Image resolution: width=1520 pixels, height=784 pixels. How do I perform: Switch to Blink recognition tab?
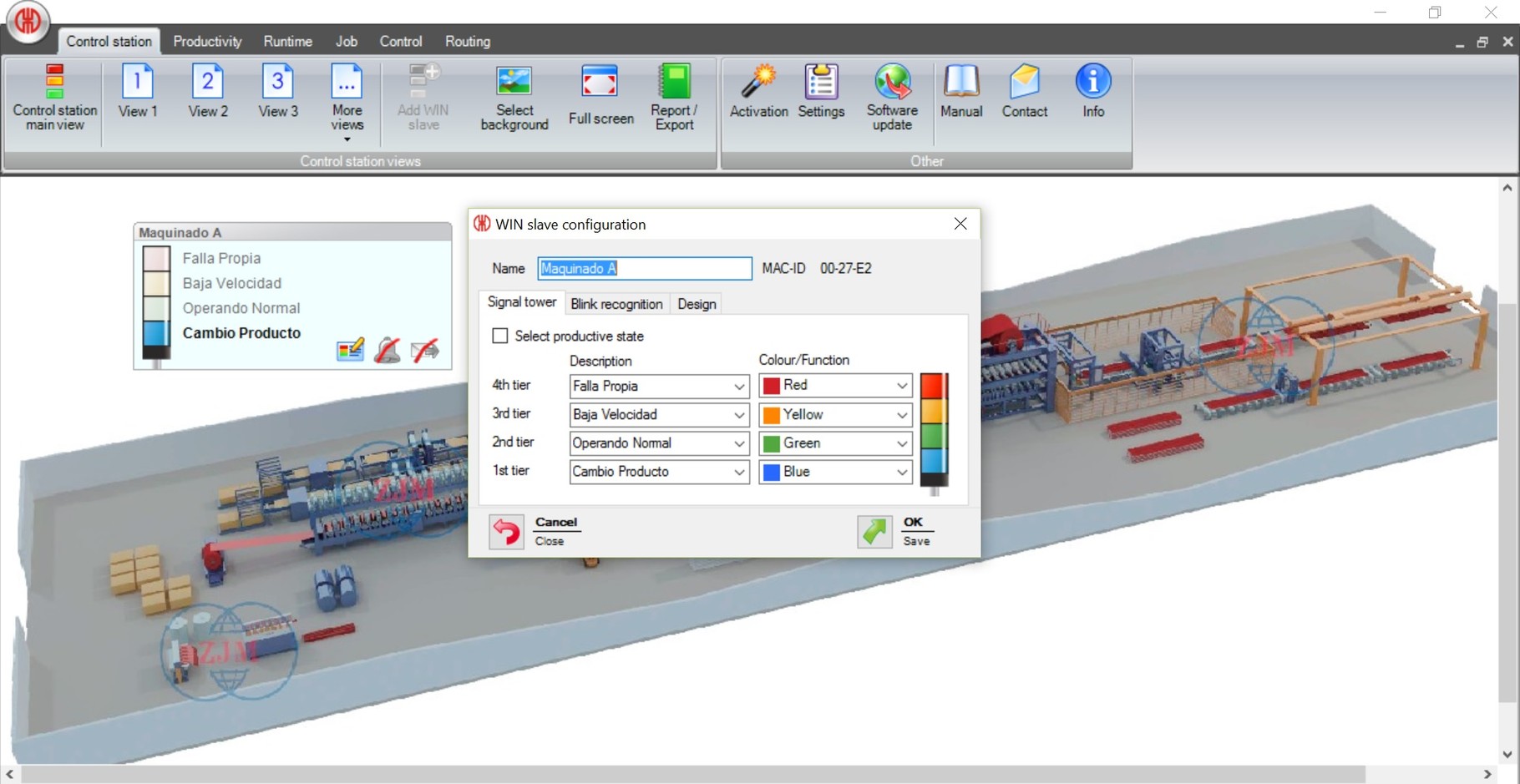click(616, 304)
